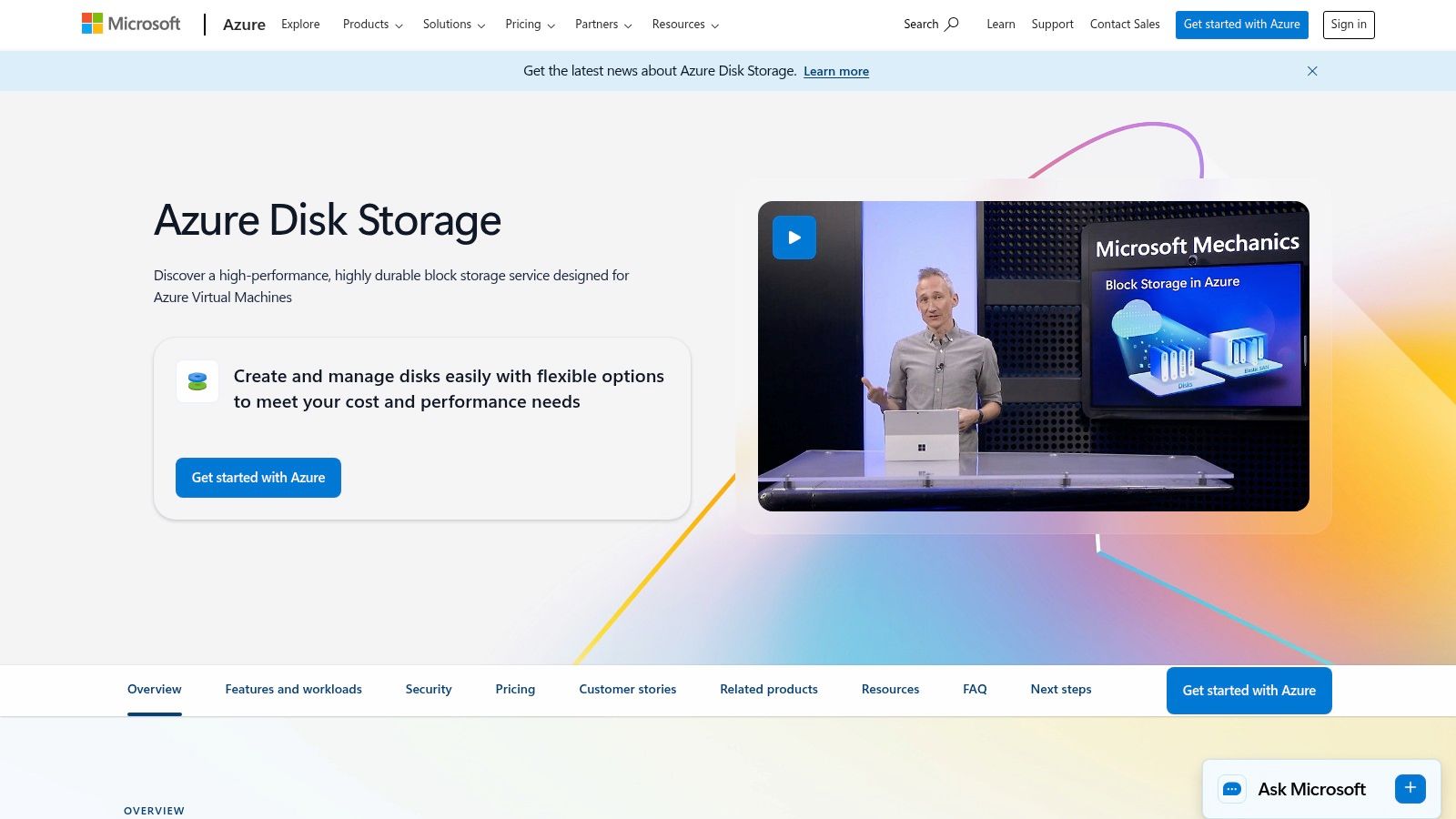Open the search magnifier
Viewport: 1456px width, 819px height.
click(x=950, y=25)
